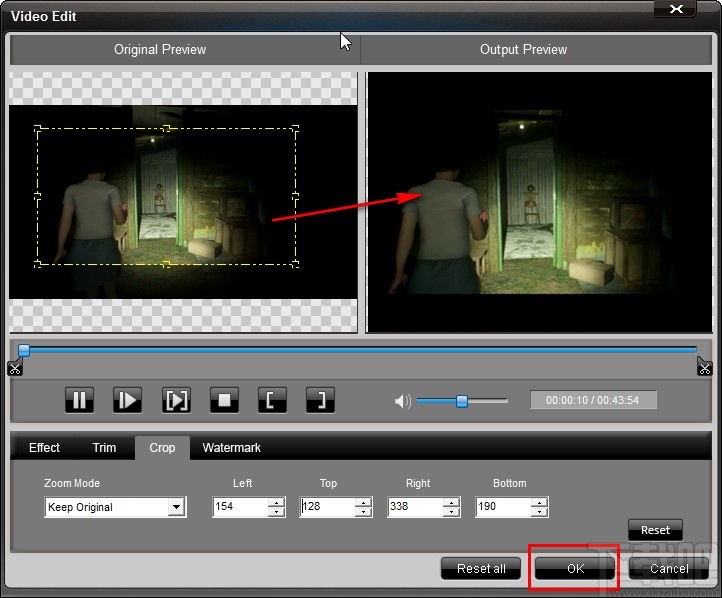
Task: Mute audio via the speaker icon
Action: (x=402, y=401)
